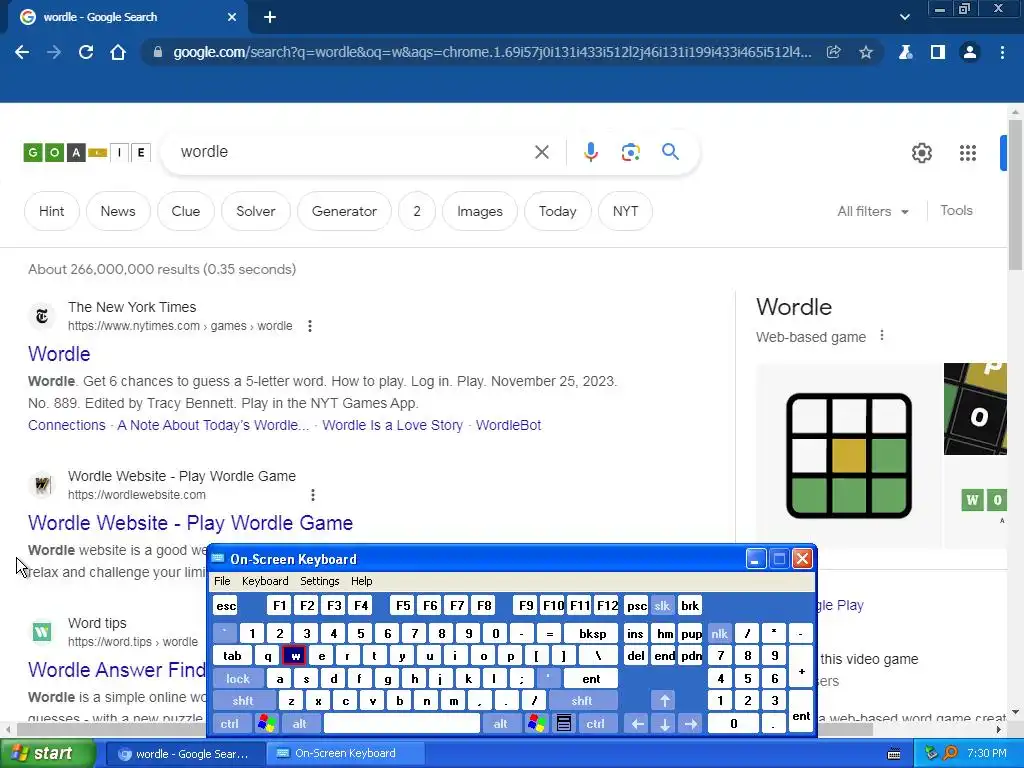
Task: Open a new browser tab with plus
Action: point(270,17)
